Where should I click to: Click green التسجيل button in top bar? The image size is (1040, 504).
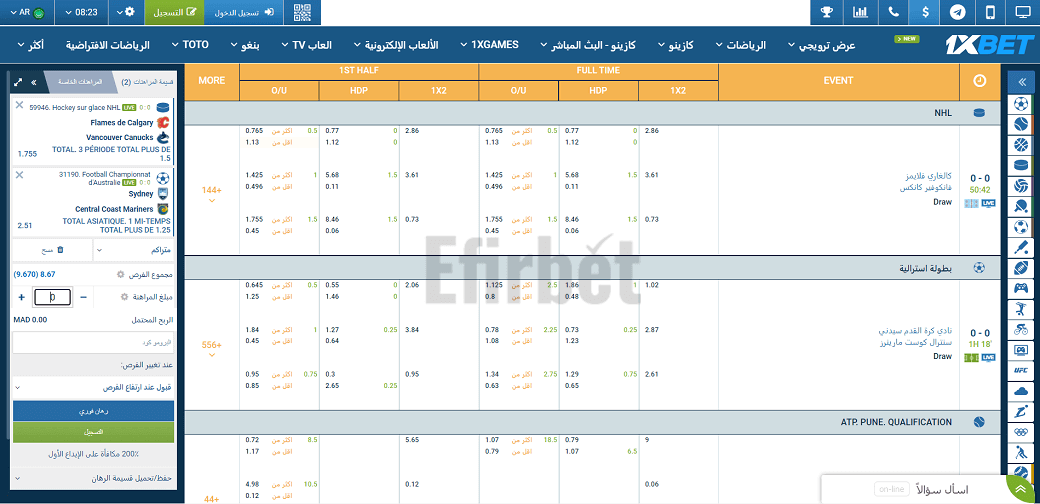click(174, 13)
